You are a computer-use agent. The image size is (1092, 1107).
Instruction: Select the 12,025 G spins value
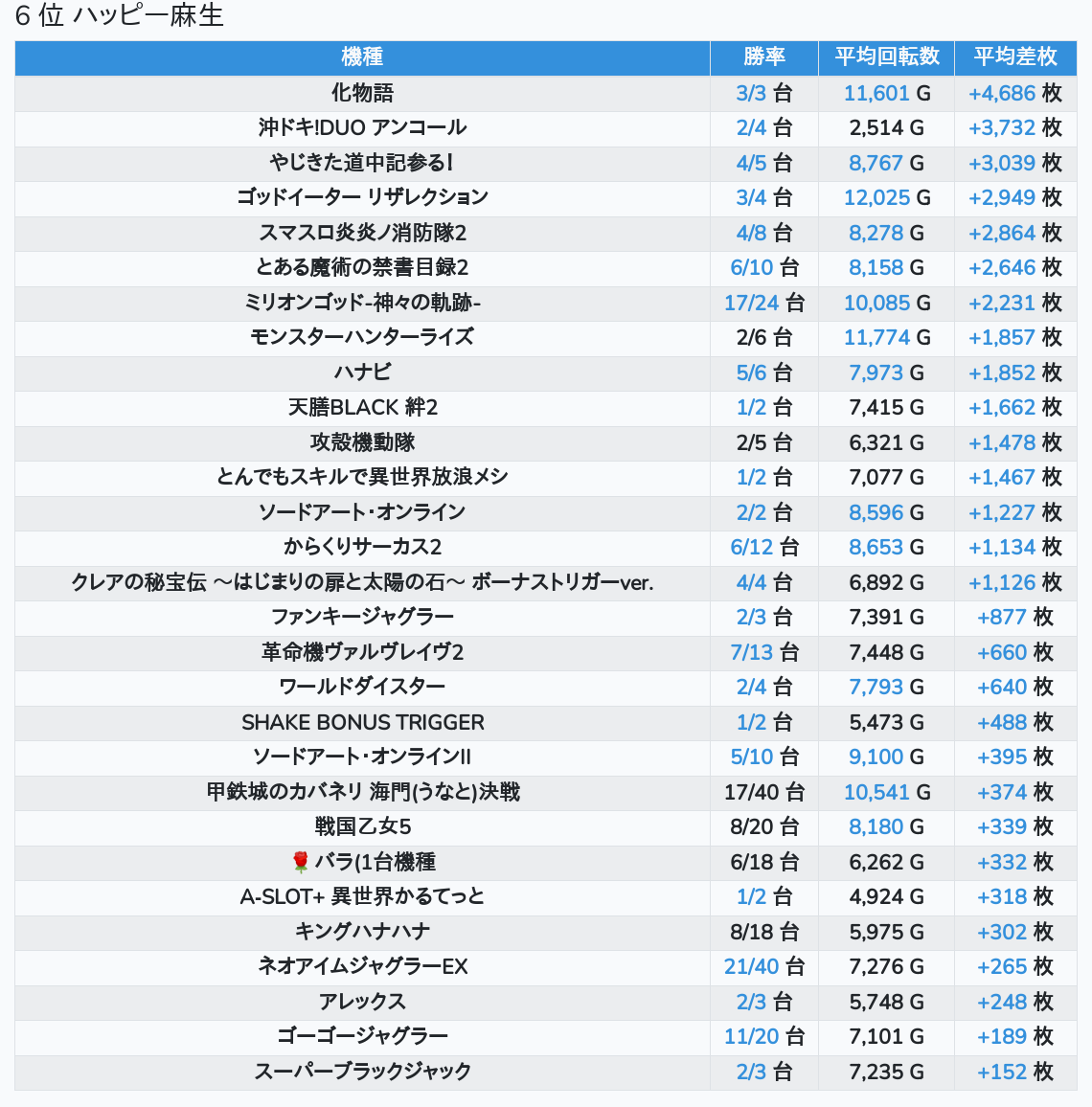tap(886, 197)
